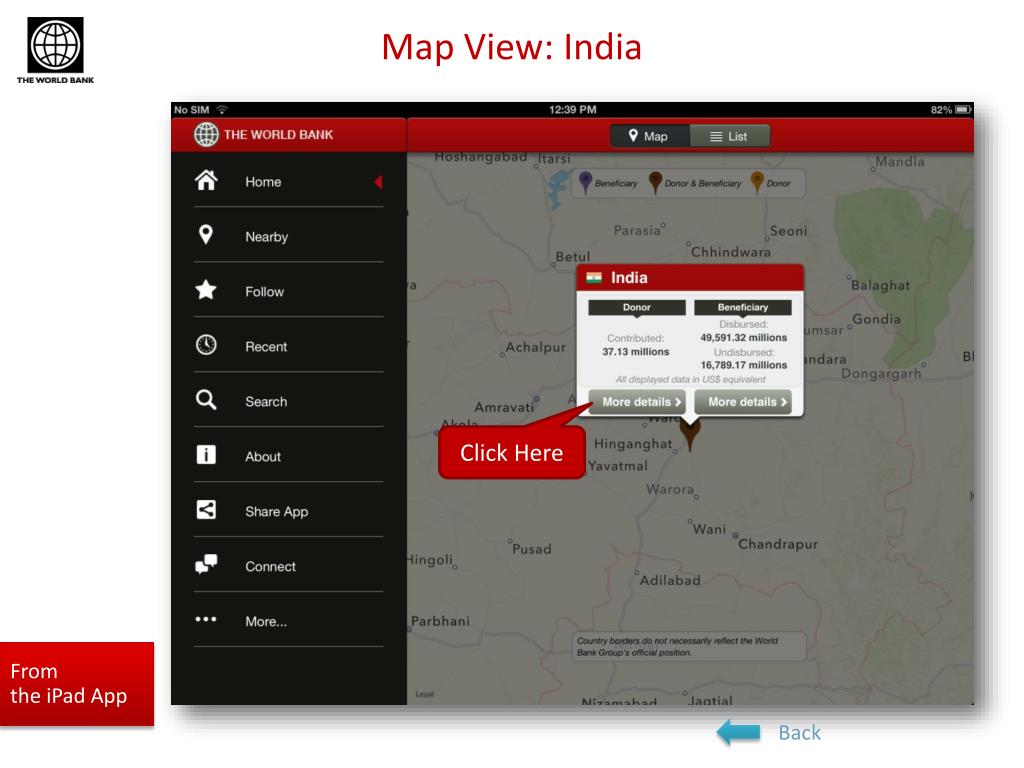Click the brown Donor & Beneficiary legend pin
The height and width of the screenshot is (768, 1024).
(656, 182)
